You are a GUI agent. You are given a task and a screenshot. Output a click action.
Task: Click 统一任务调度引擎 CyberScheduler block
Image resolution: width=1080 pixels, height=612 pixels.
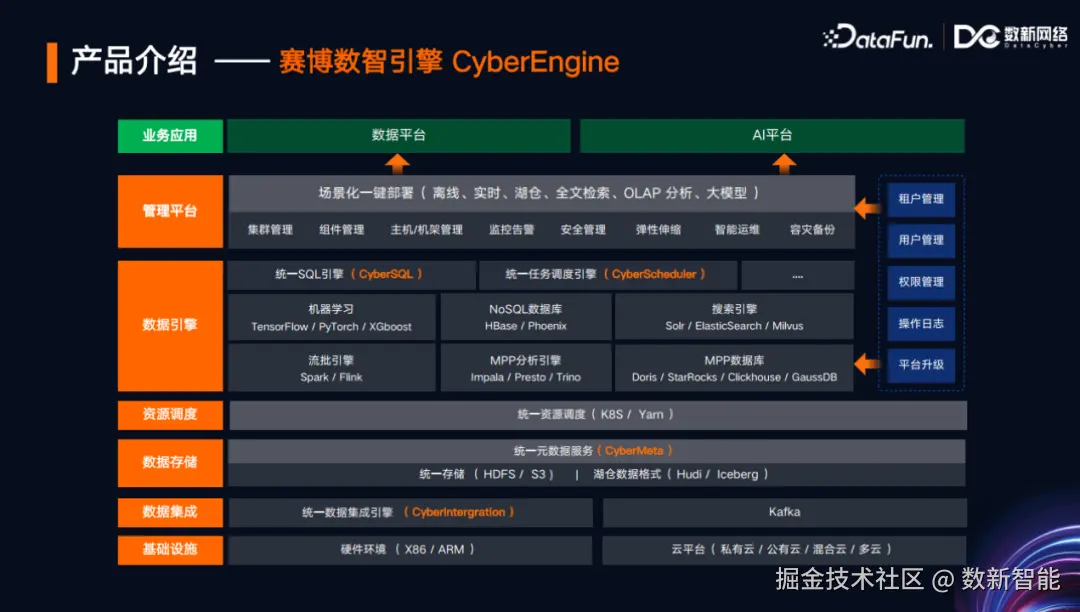[x=608, y=275]
